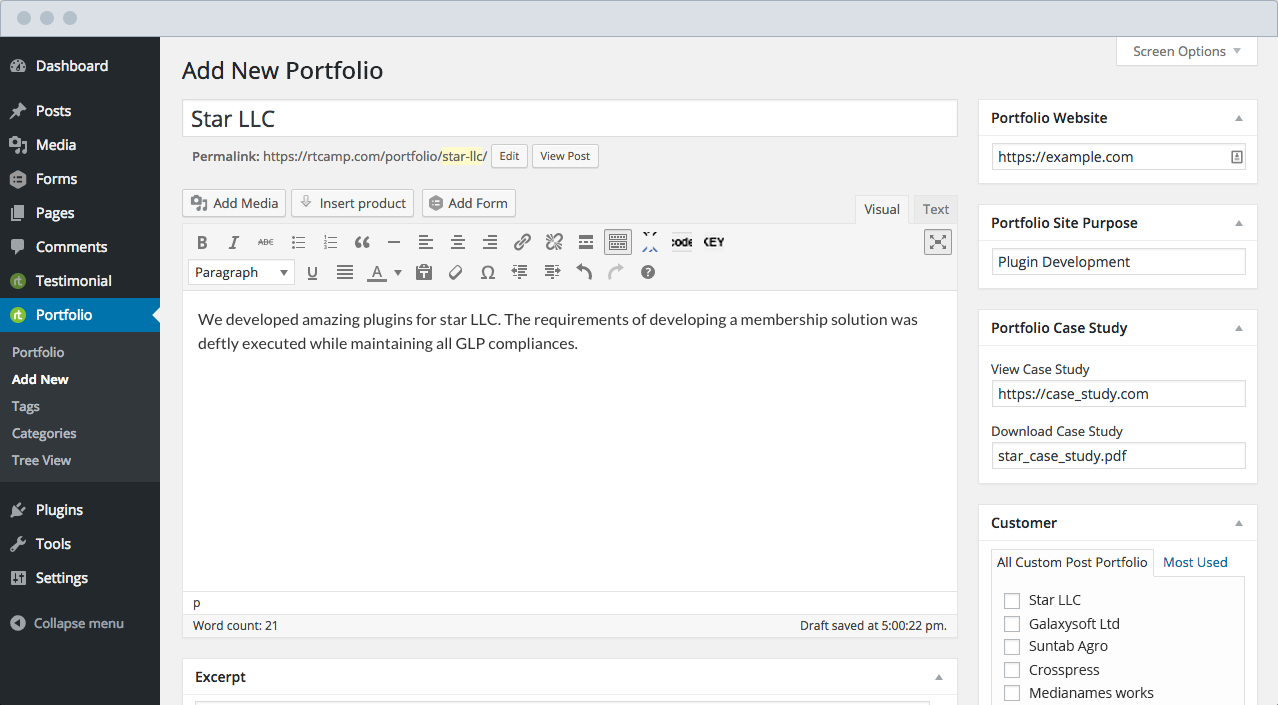Viewport: 1278px width, 705px height.
Task: Open the Paragraph format dropdown
Action: click(241, 272)
